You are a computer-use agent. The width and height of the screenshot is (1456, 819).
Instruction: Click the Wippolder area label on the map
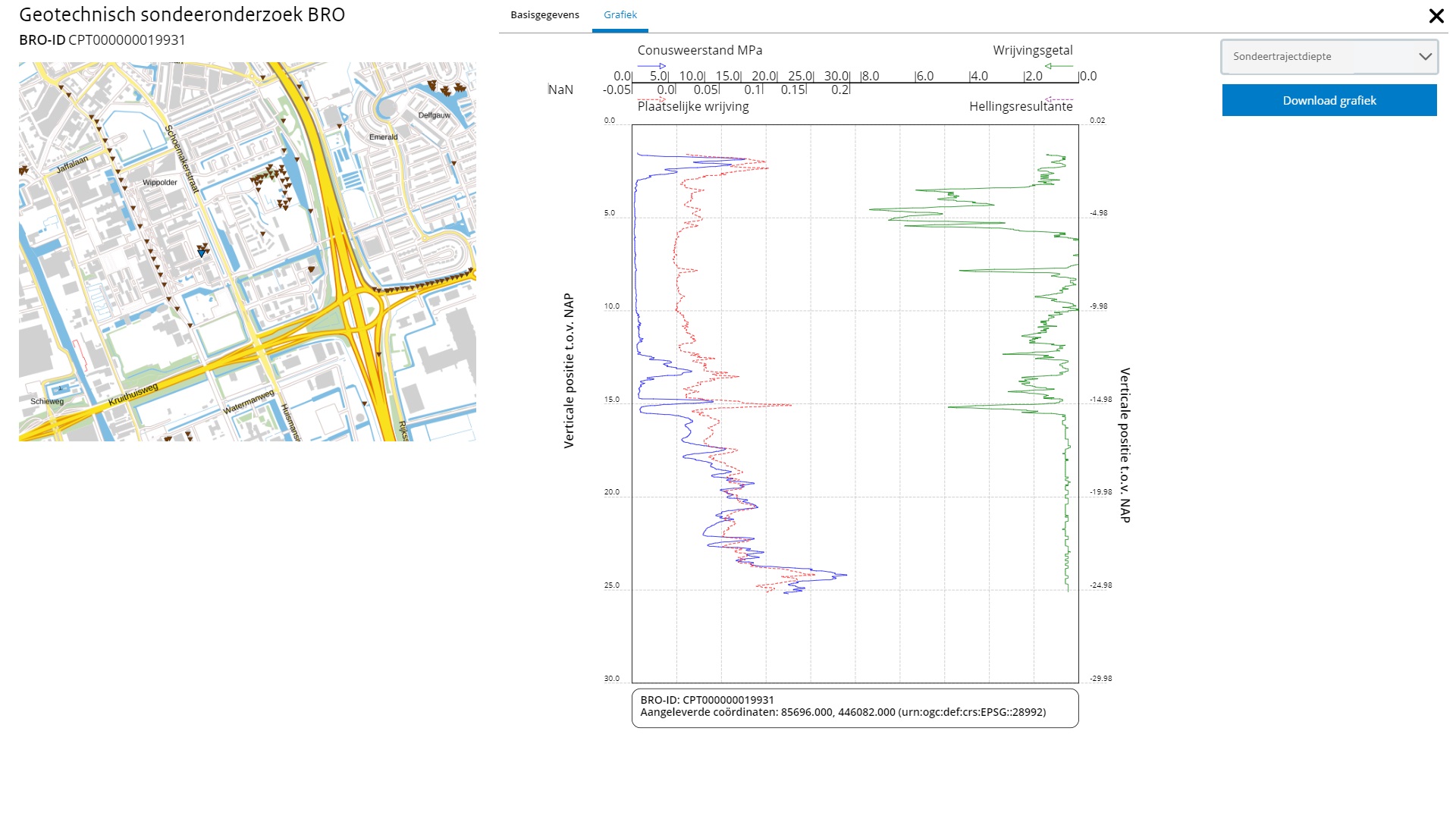coord(159,182)
